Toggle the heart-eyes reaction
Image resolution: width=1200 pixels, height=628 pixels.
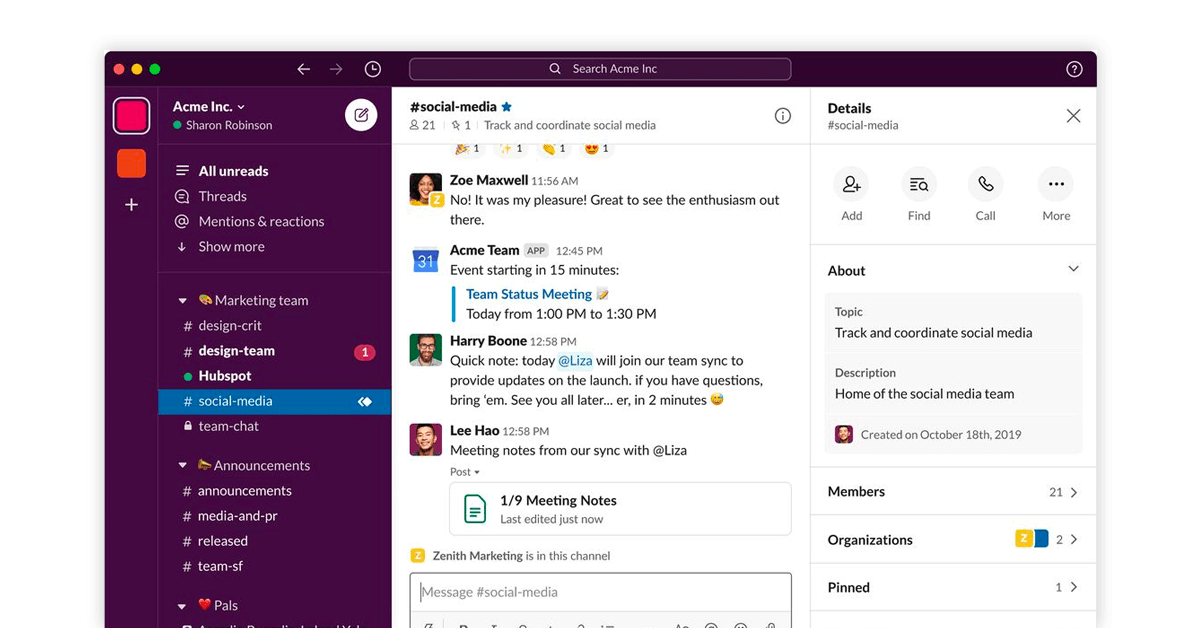(597, 149)
